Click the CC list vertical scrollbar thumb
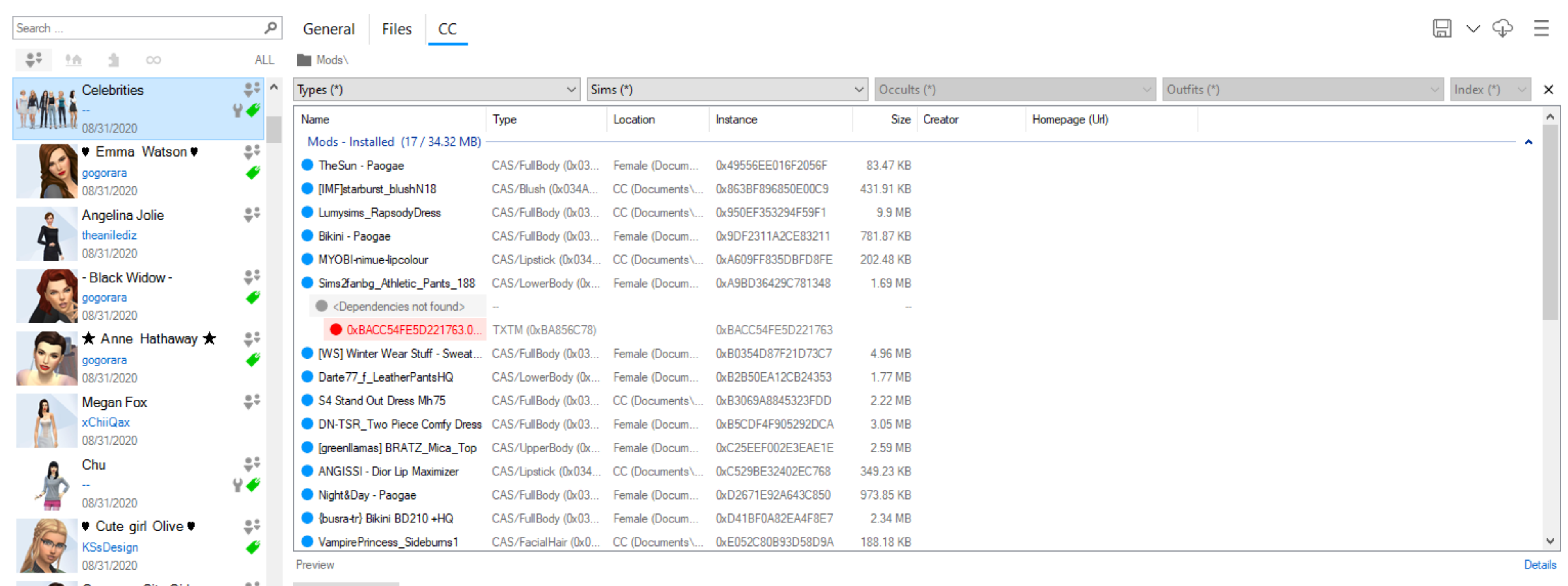This screenshot has height=586, width=1568. point(1550,222)
